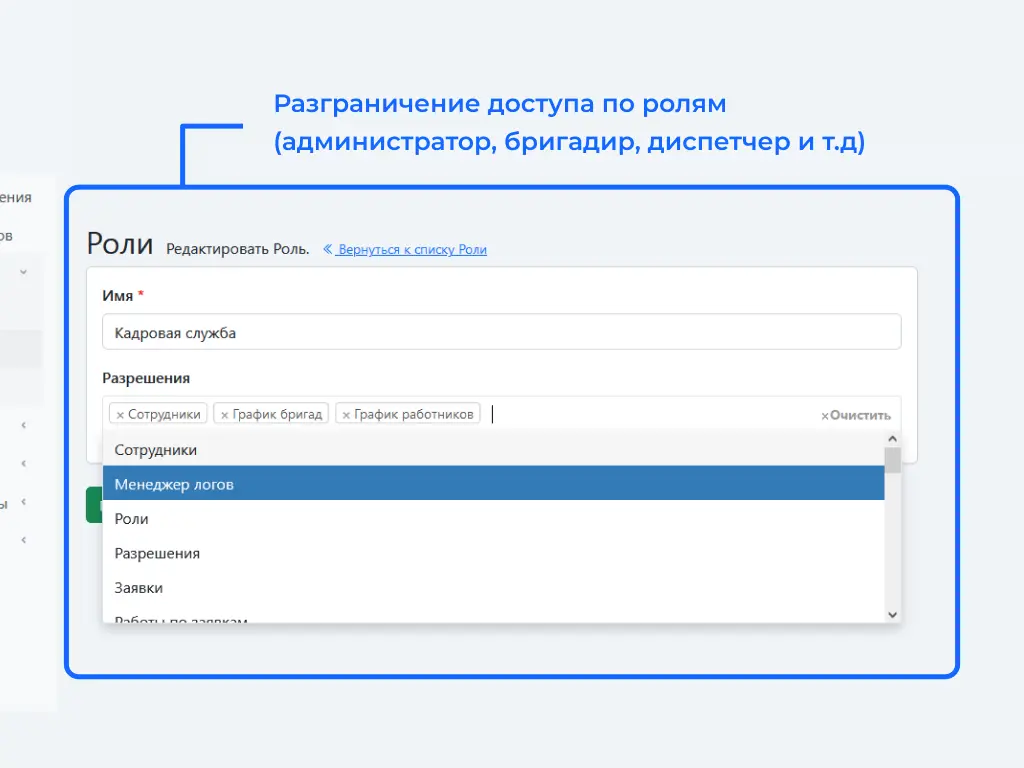Clear all permissions with Очистить
This screenshot has height=768, width=1024.
tap(856, 415)
